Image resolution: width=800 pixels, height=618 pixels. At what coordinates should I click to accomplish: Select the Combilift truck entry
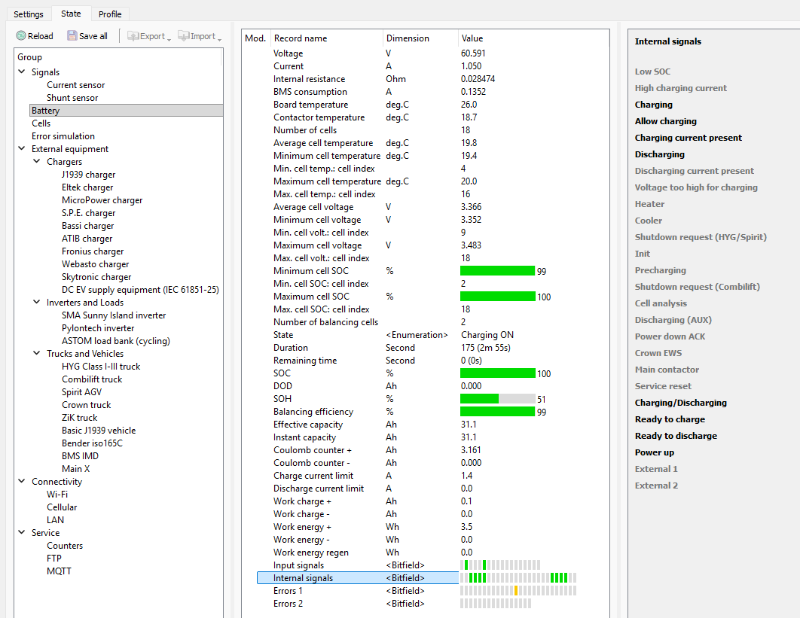click(92, 379)
